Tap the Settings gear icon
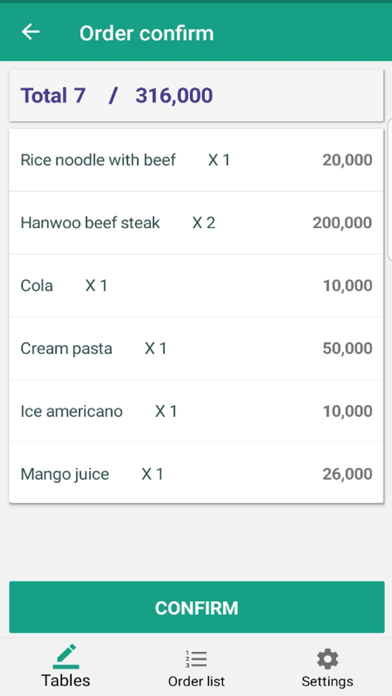This screenshot has height=696, width=392. tap(328, 659)
